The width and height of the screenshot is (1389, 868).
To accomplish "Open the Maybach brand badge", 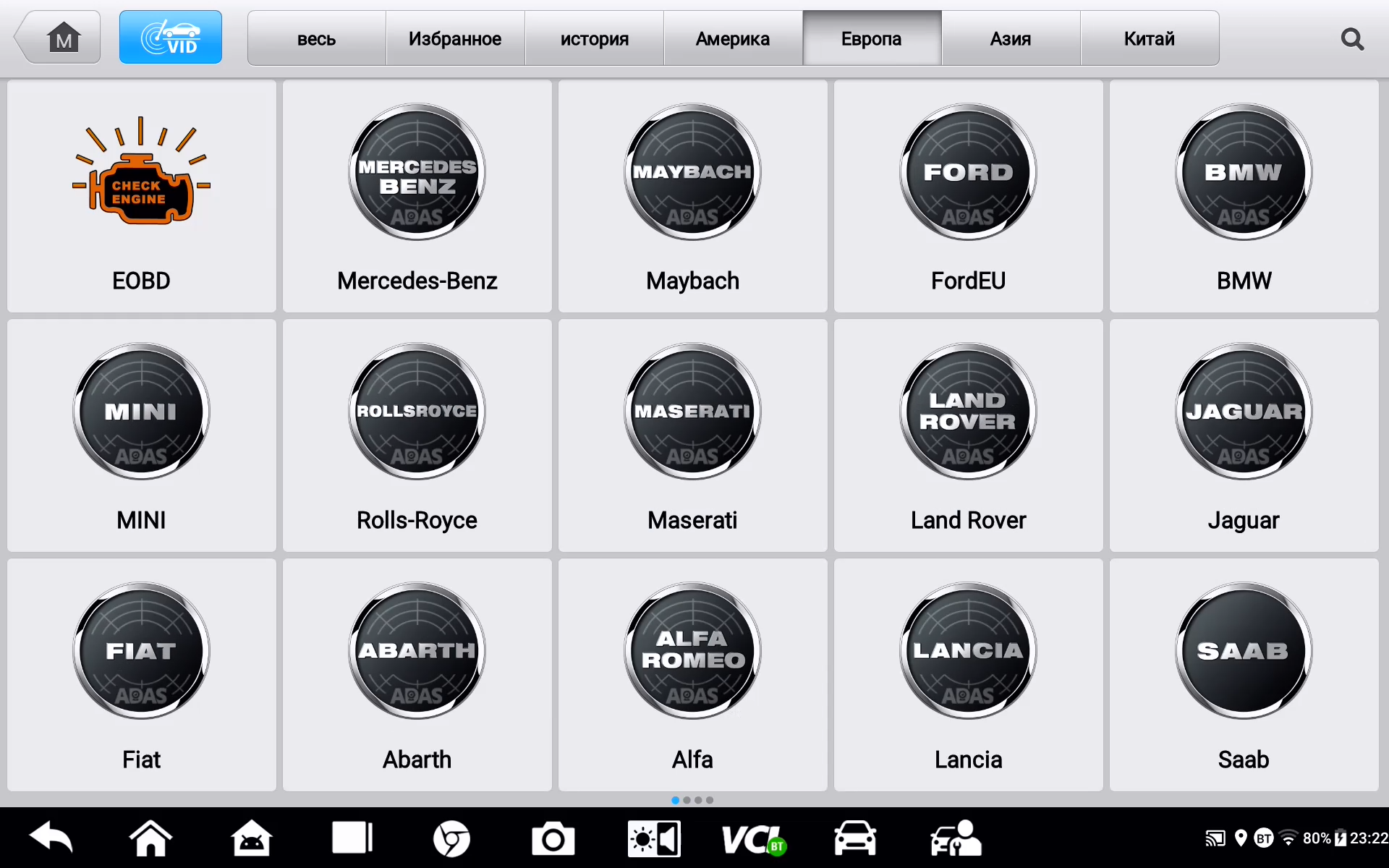I will pos(693,171).
